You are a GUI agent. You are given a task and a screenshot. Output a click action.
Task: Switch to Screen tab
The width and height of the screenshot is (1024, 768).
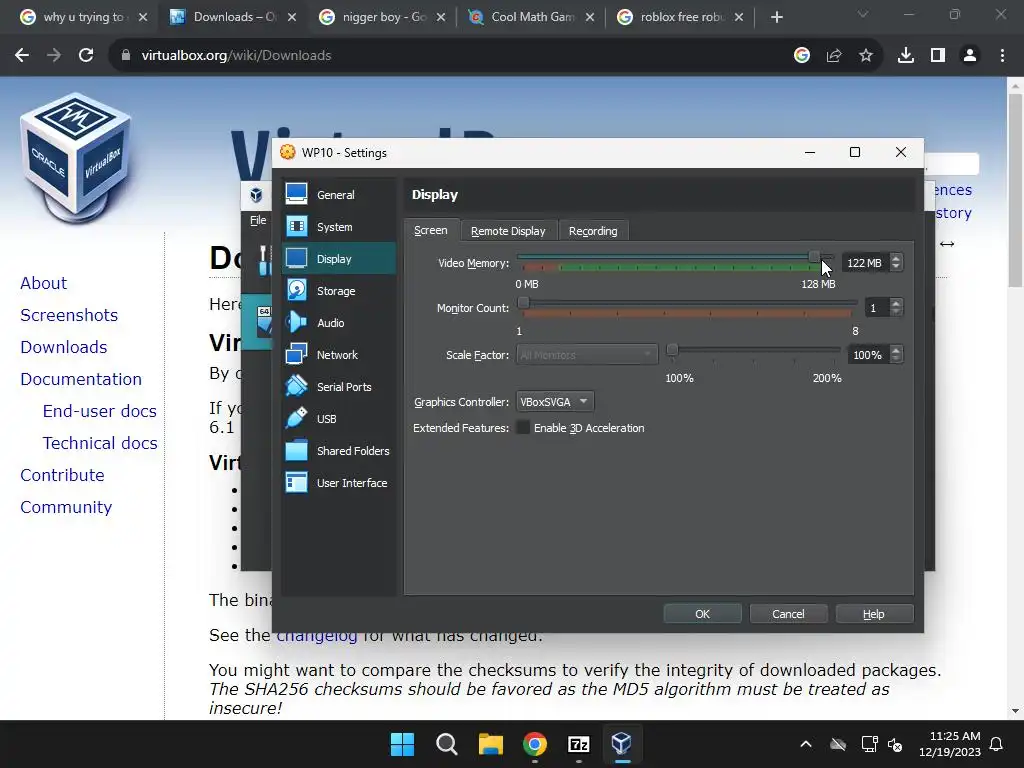pos(431,231)
